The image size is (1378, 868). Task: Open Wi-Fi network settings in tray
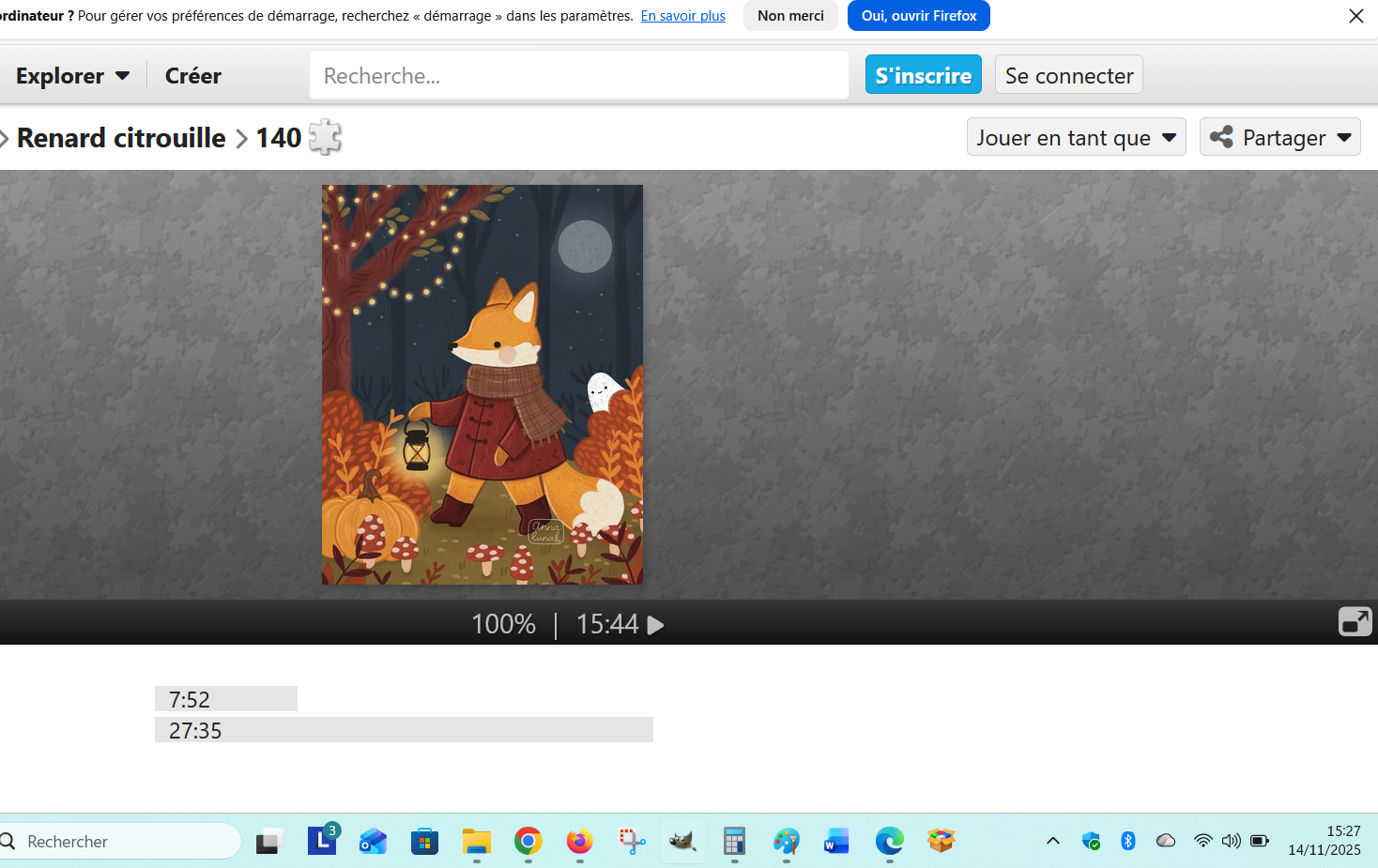click(x=1202, y=841)
